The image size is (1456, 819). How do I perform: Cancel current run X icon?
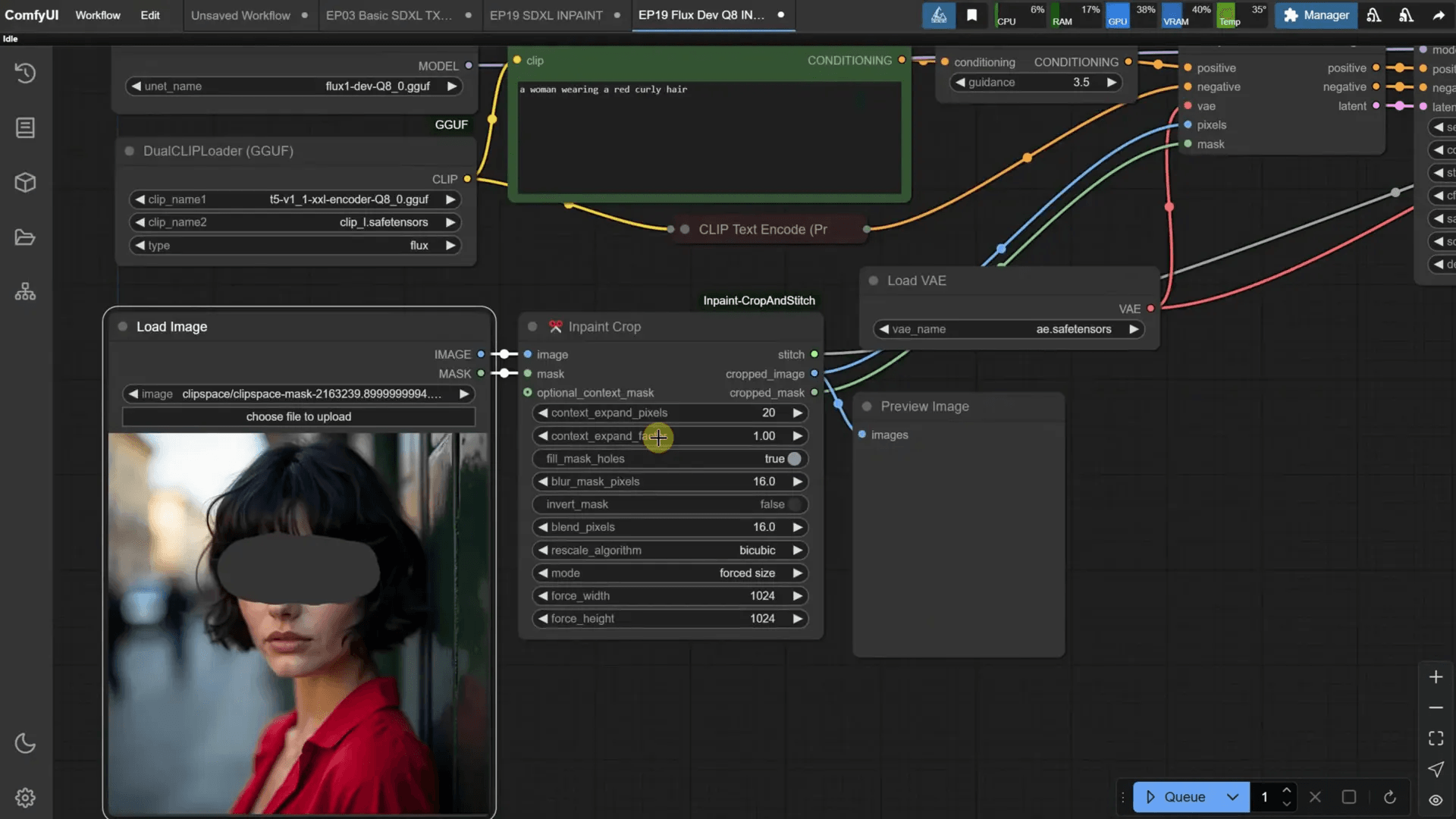[x=1315, y=797]
